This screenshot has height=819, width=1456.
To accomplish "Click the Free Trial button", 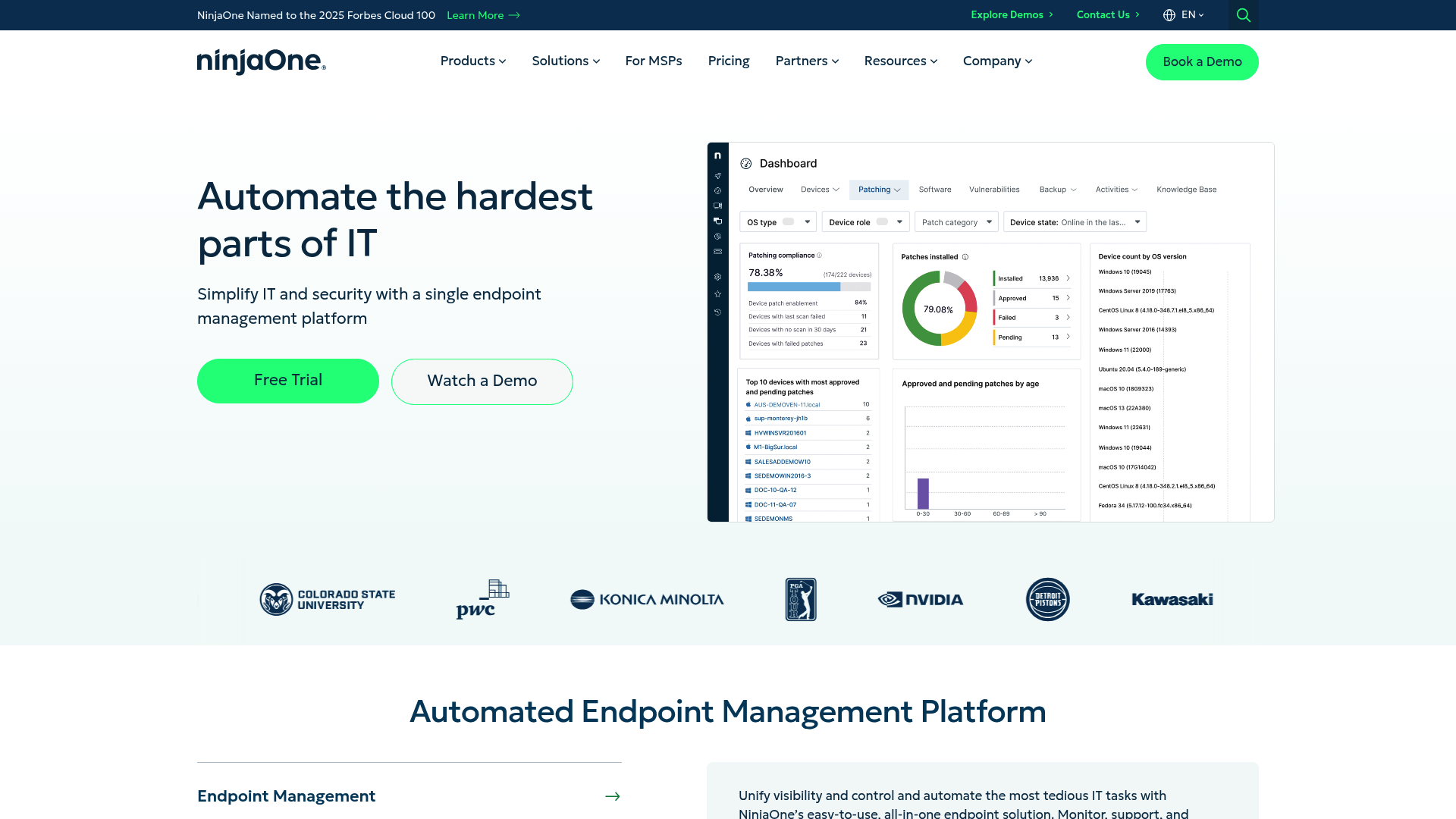I will 287,380.
